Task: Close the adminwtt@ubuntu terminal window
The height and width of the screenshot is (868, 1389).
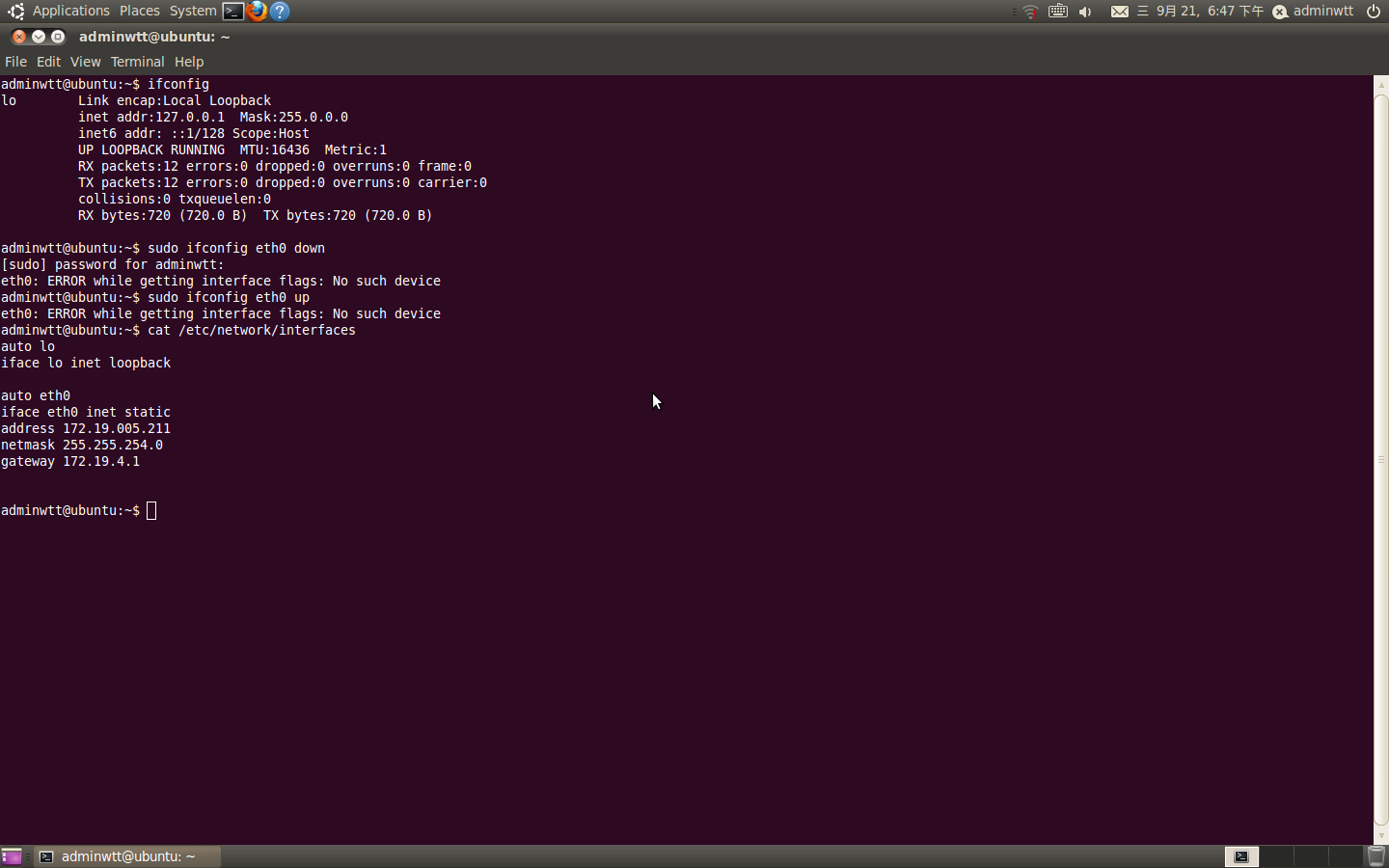Action: pyautogui.click(x=18, y=37)
